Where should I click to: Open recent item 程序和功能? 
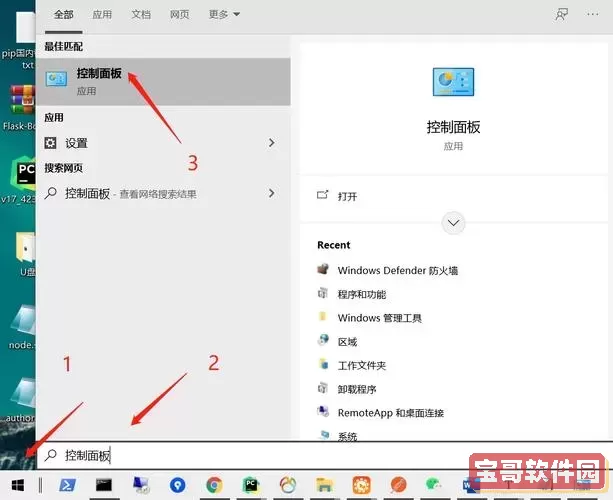[362, 294]
